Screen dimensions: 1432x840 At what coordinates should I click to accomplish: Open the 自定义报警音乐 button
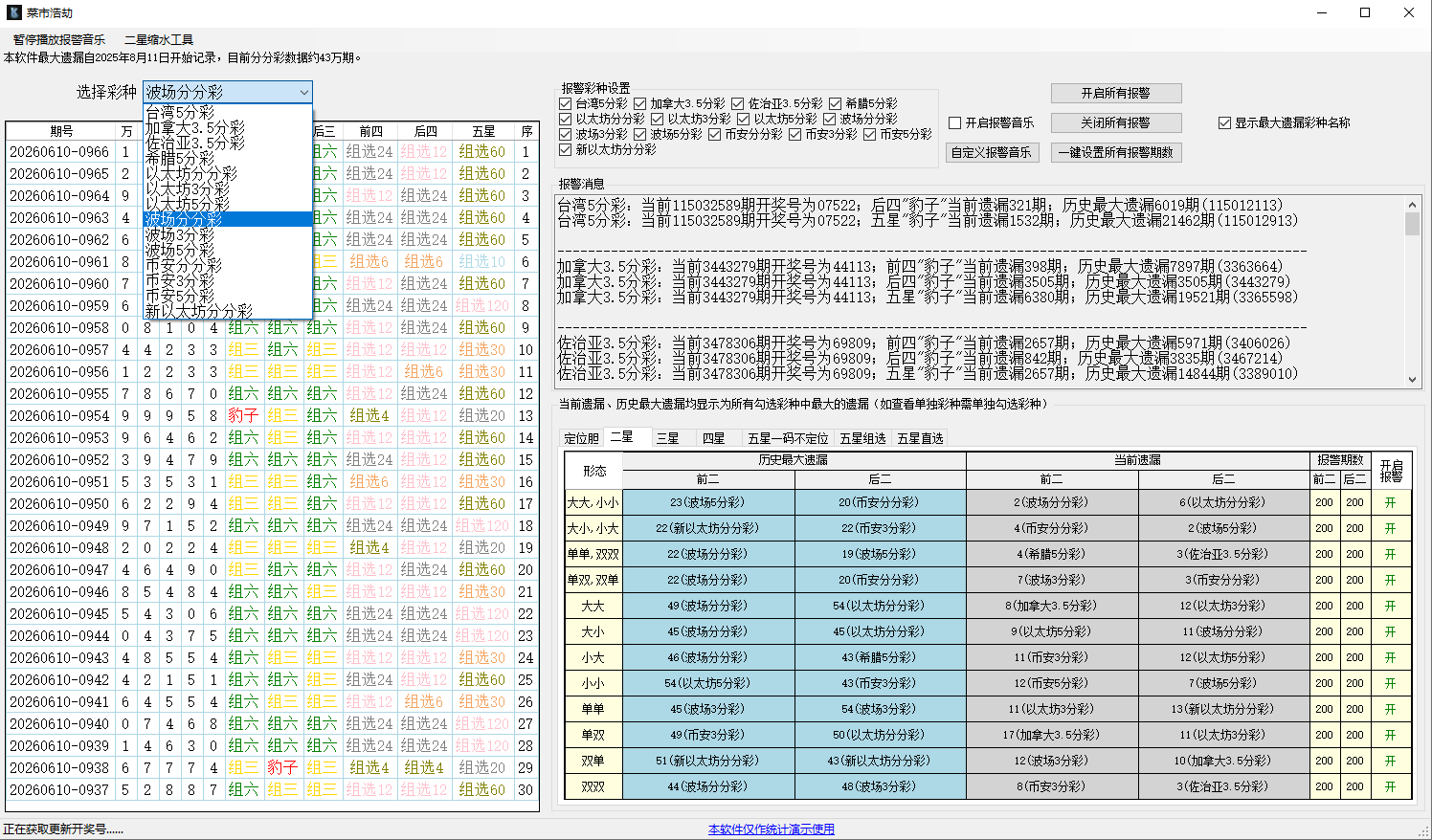click(992, 152)
